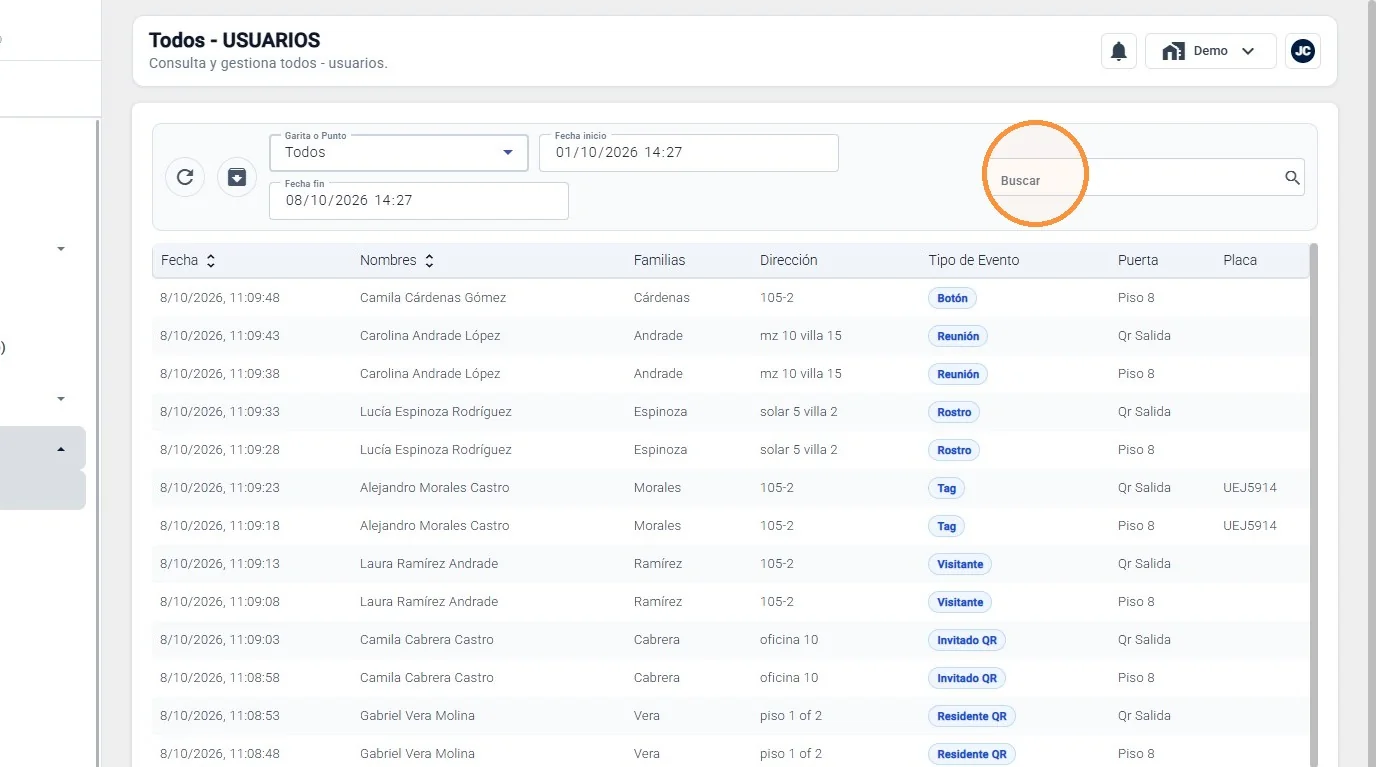Collapse the expanded sidebar menu arrow
The height and width of the screenshot is (767, 1376).
pyautogui.click(x=61, y=450)
